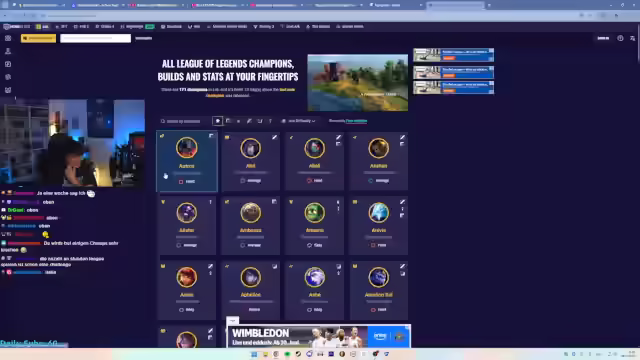Open Aurelion Sol champion portrait
The height and width of the screenshot is (360, 640).
[x=378, y=277]
